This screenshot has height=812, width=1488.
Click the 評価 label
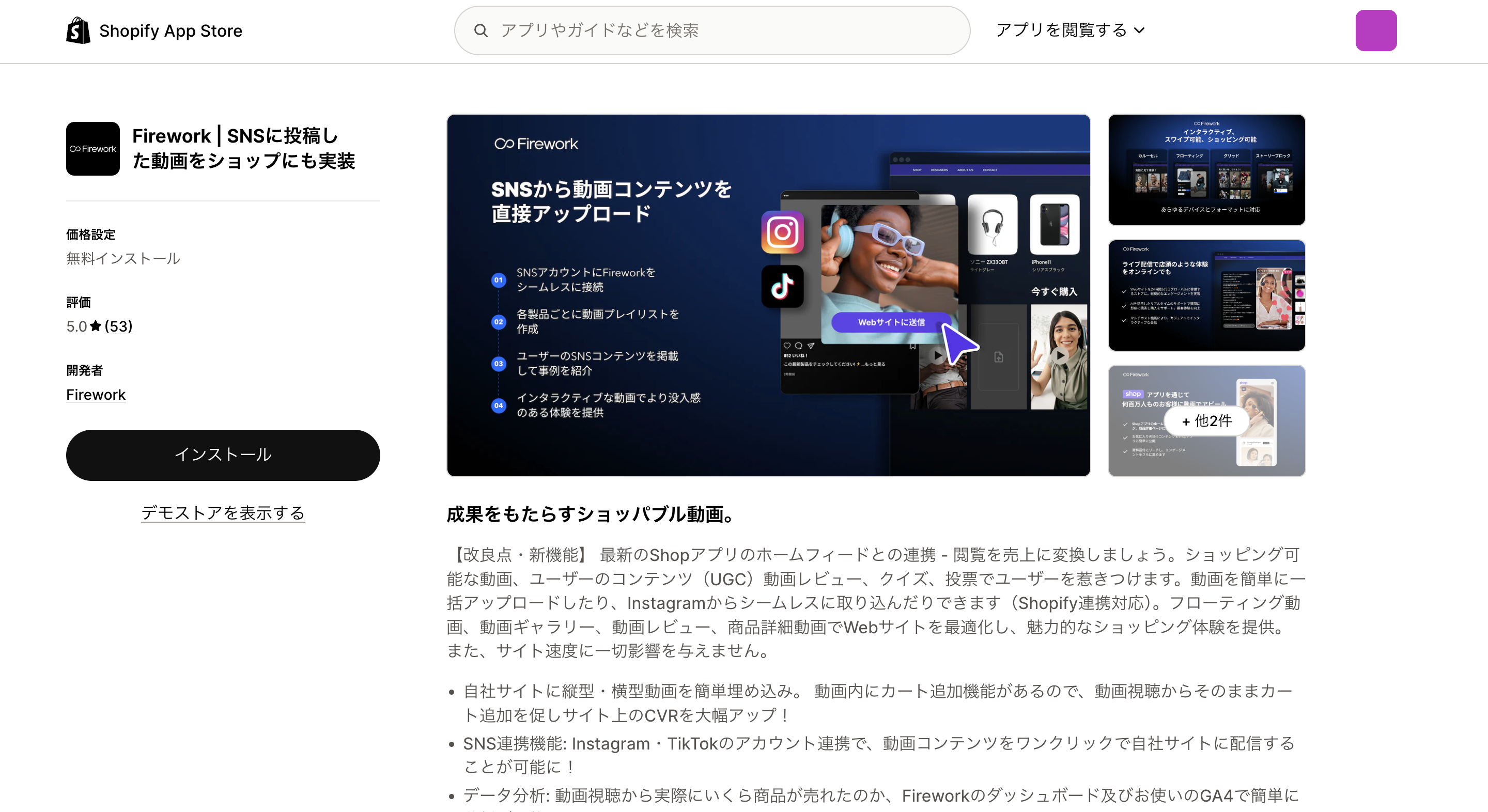pyautogui.click(x=79, y=302)
